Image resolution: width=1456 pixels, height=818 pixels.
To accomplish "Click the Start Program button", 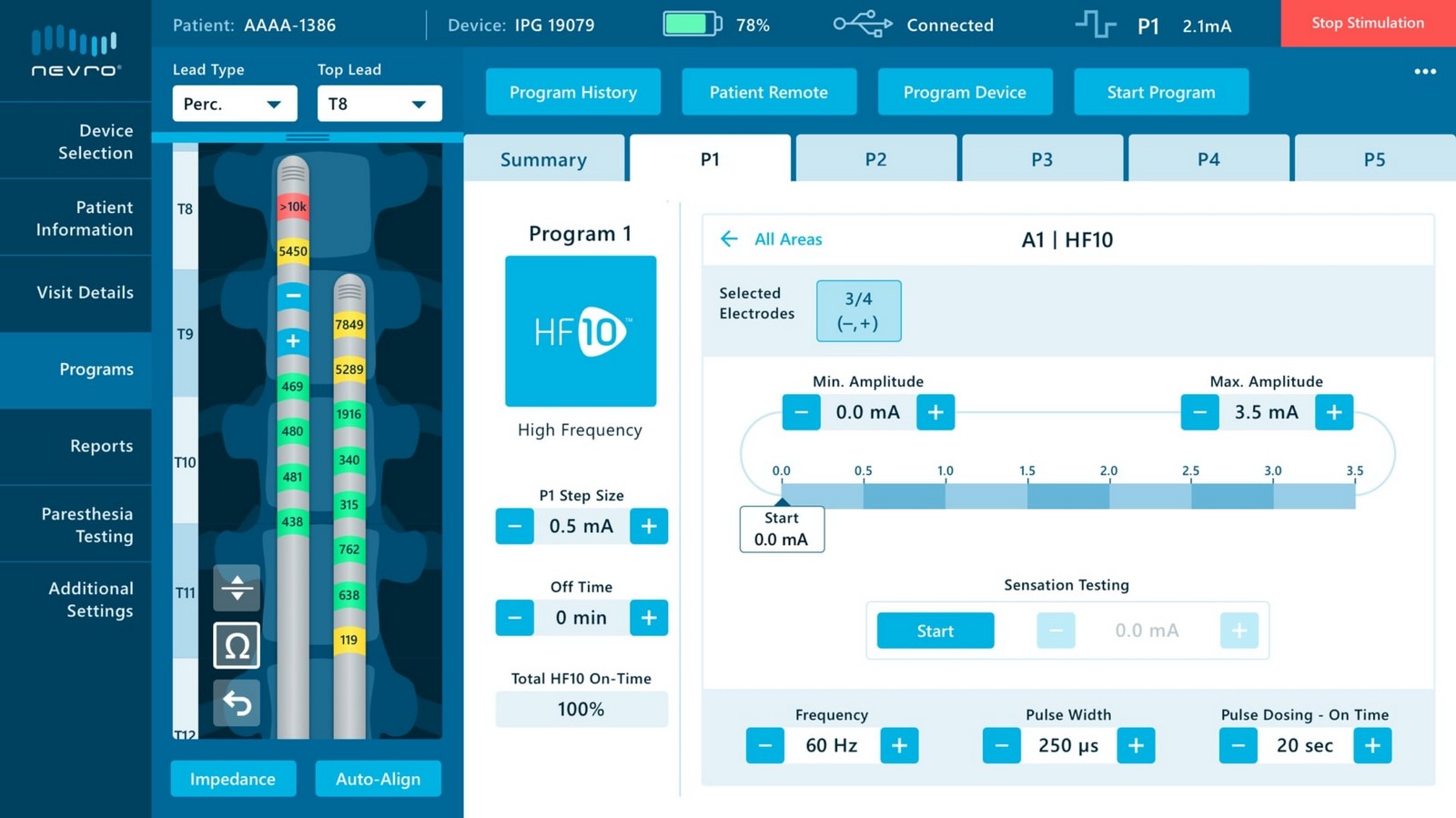I will click(1161, 92).
